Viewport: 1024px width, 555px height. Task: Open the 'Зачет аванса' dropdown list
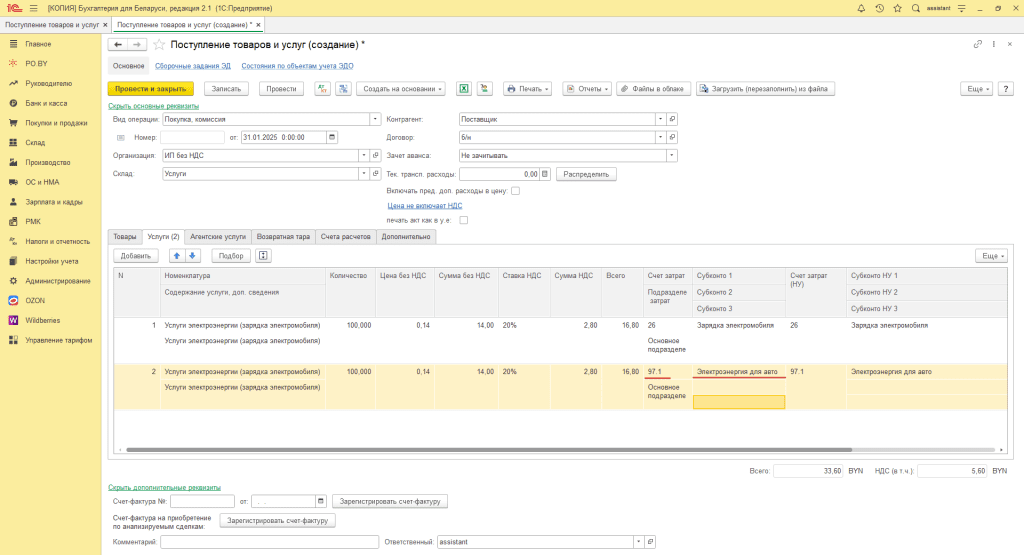[x=671, y=155]
